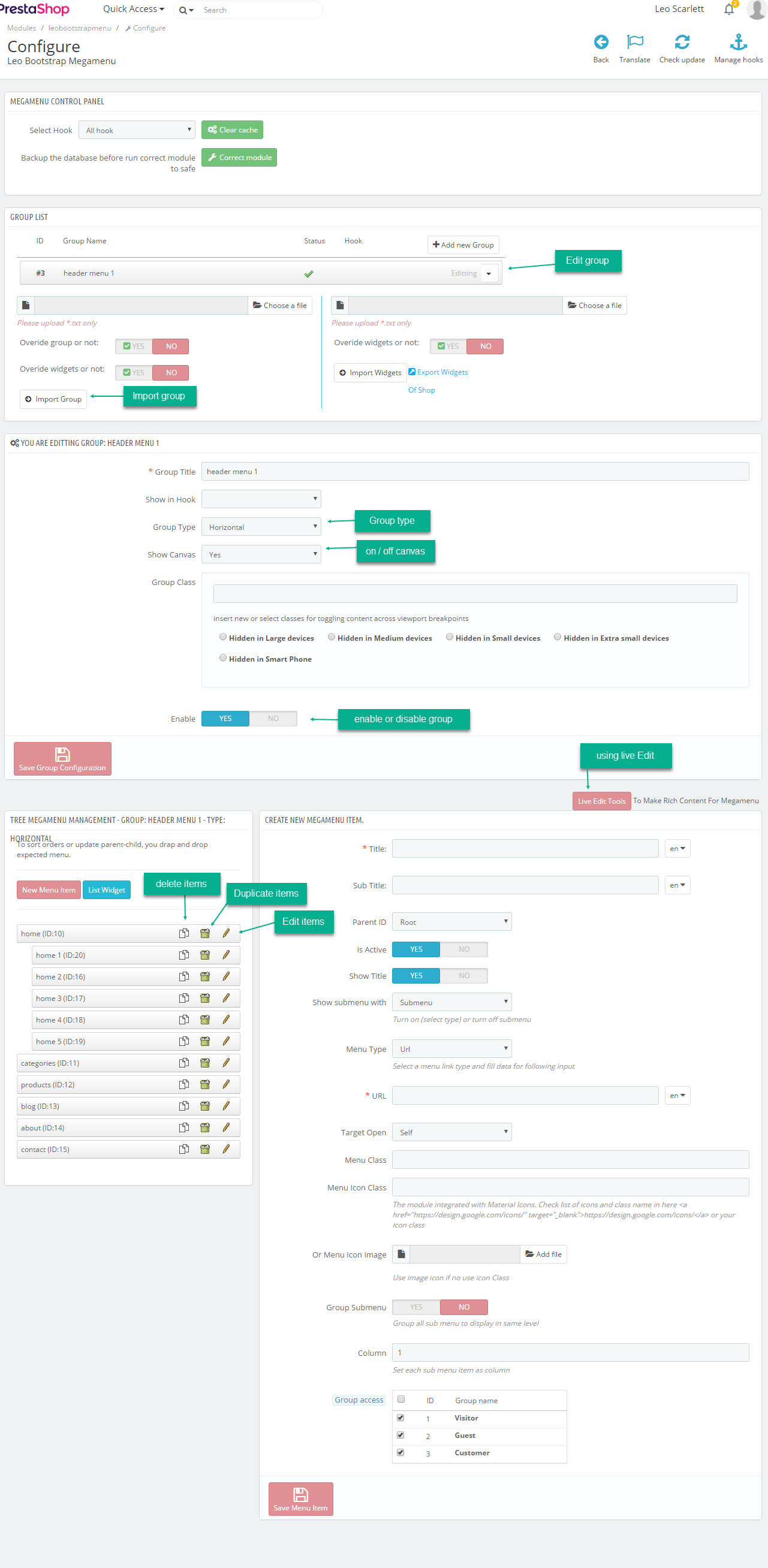Open the Quick Access menu
768x1568 pixels.
pyautogui.click(x=133, y=9)
